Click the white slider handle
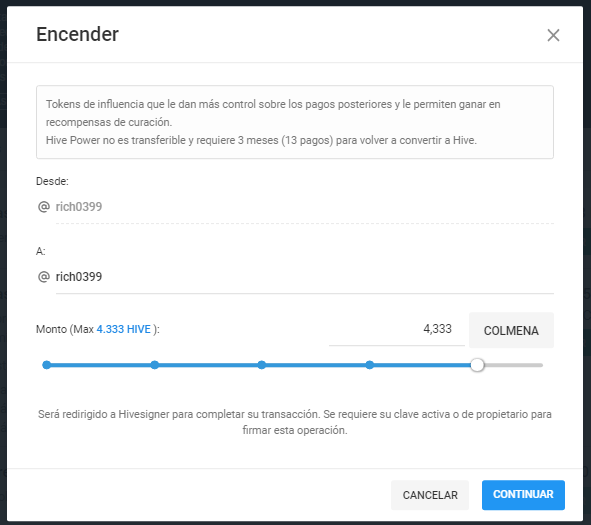Image resolution: width=591 pixels, height=525 pixels. click(477, 365)
